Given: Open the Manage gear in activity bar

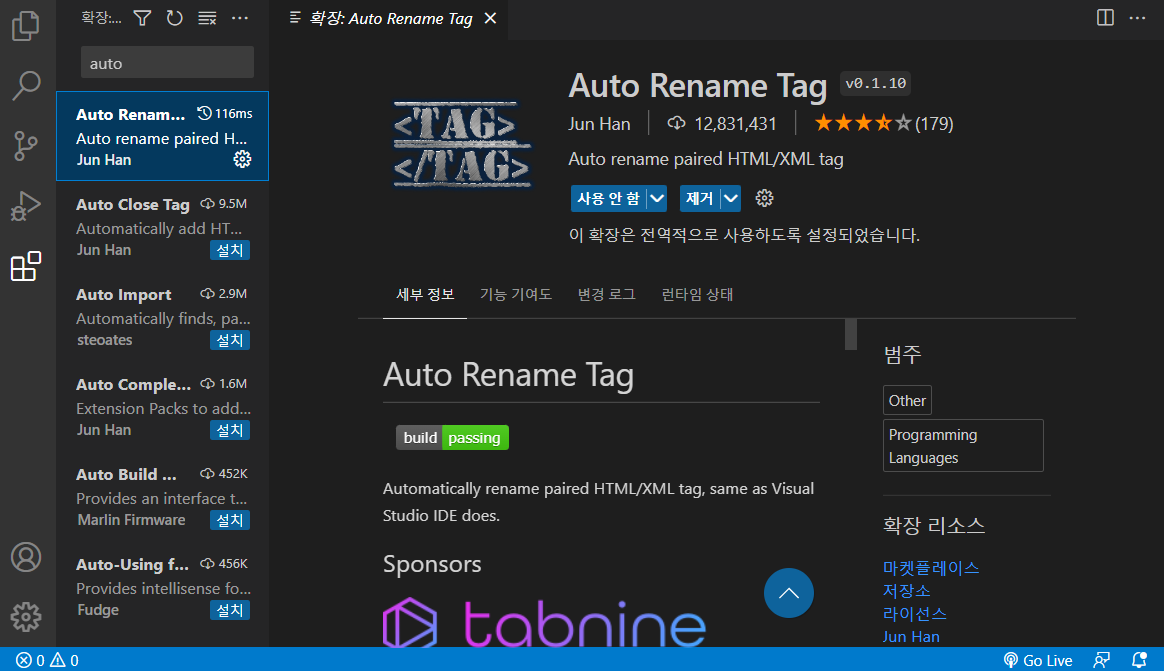Looking at the screenshot, I should click(x=26, y=617).
